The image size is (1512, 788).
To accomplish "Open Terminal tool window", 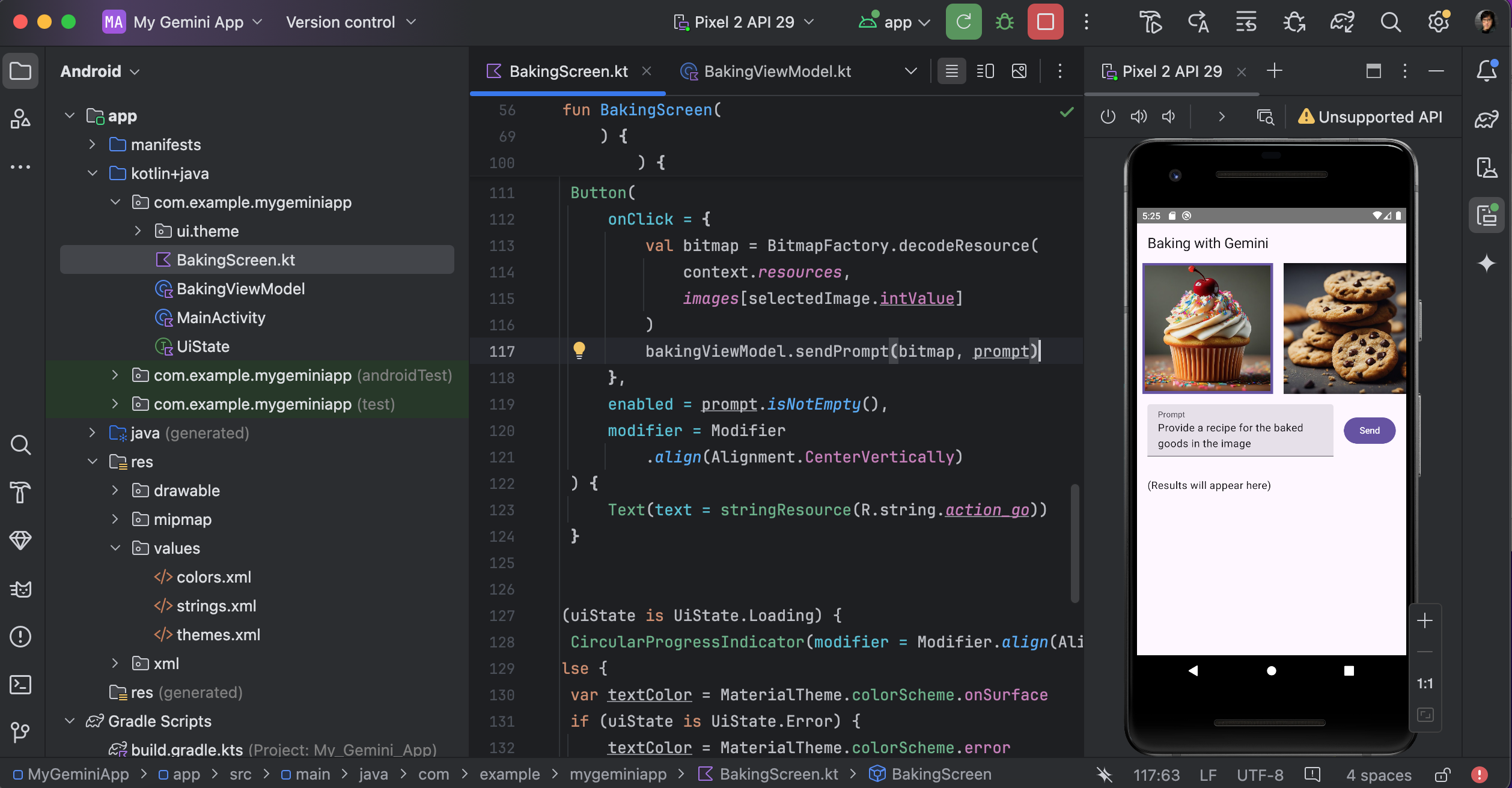I will tap(20, 685).
